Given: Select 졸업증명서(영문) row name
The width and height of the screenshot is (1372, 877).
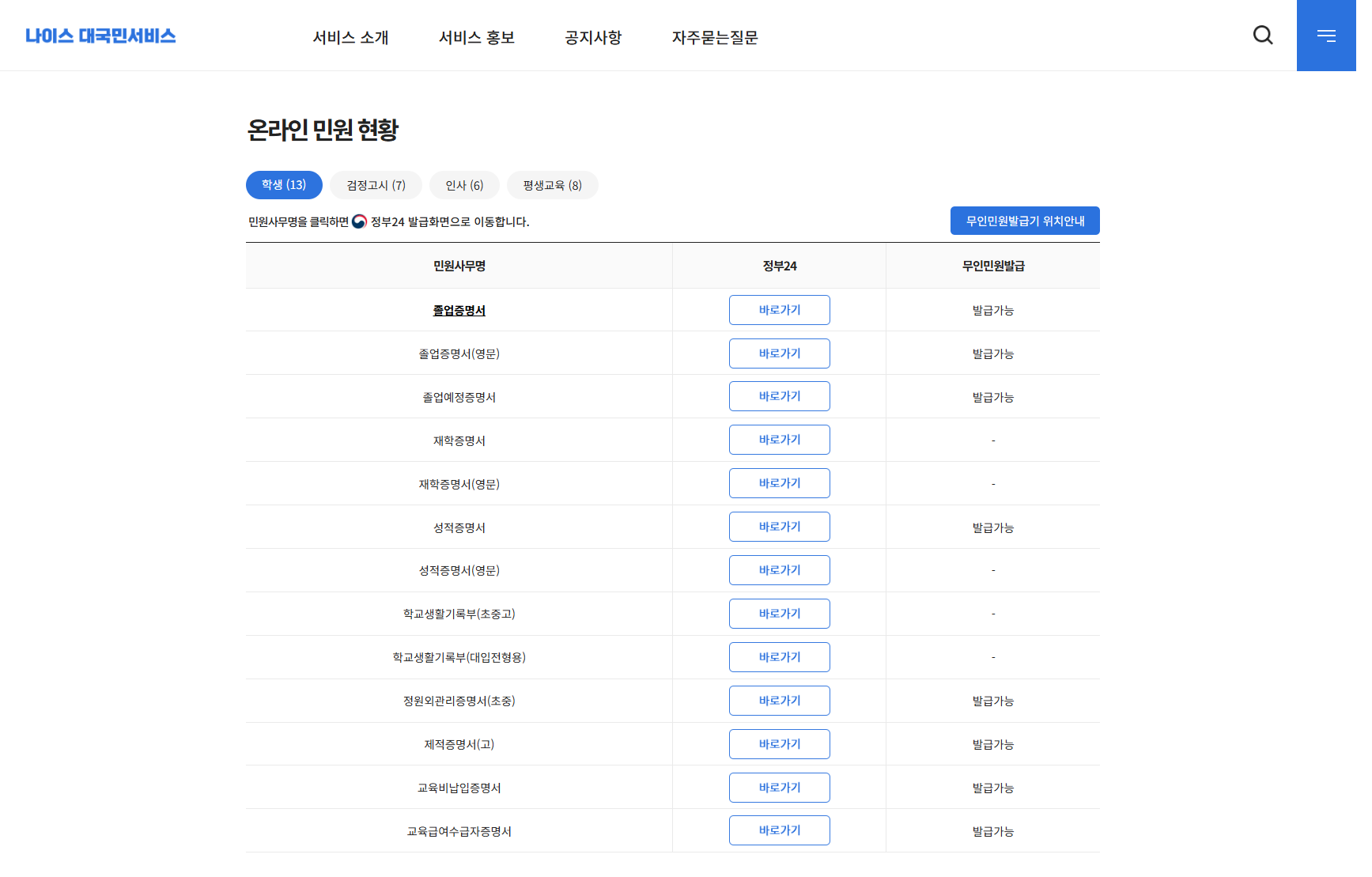Looking at the screenshot, I should pyautogui.click(x=459, y=353).
